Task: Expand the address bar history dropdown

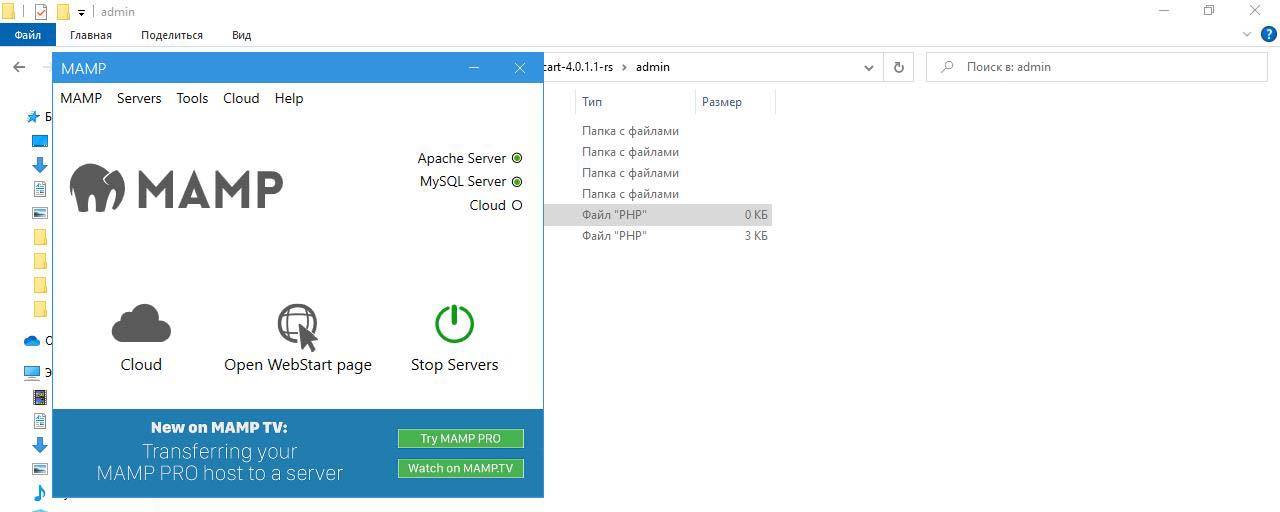Action: point(869,67)
